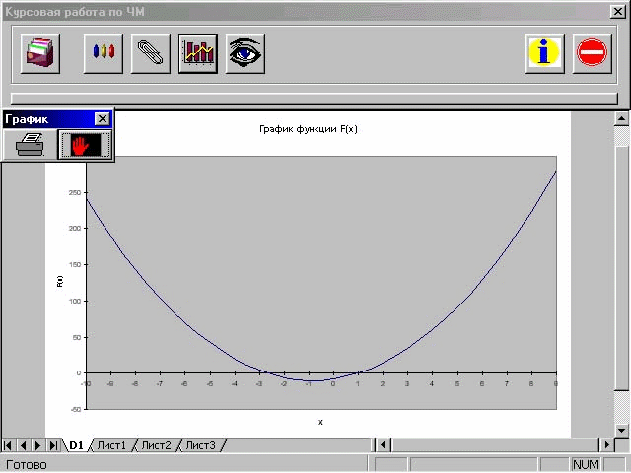Click the vertical scrollbar thumb

[x=621, y=268]
